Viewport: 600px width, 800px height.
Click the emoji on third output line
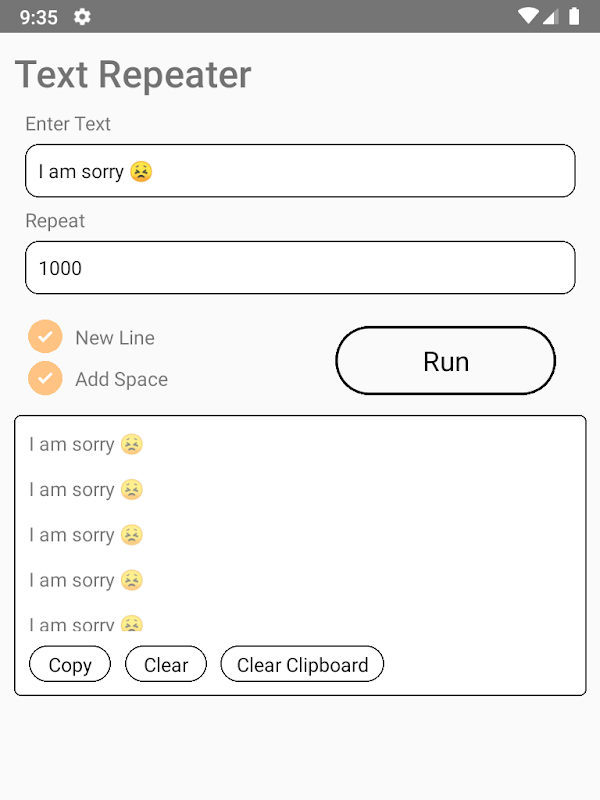click(131, 535)
